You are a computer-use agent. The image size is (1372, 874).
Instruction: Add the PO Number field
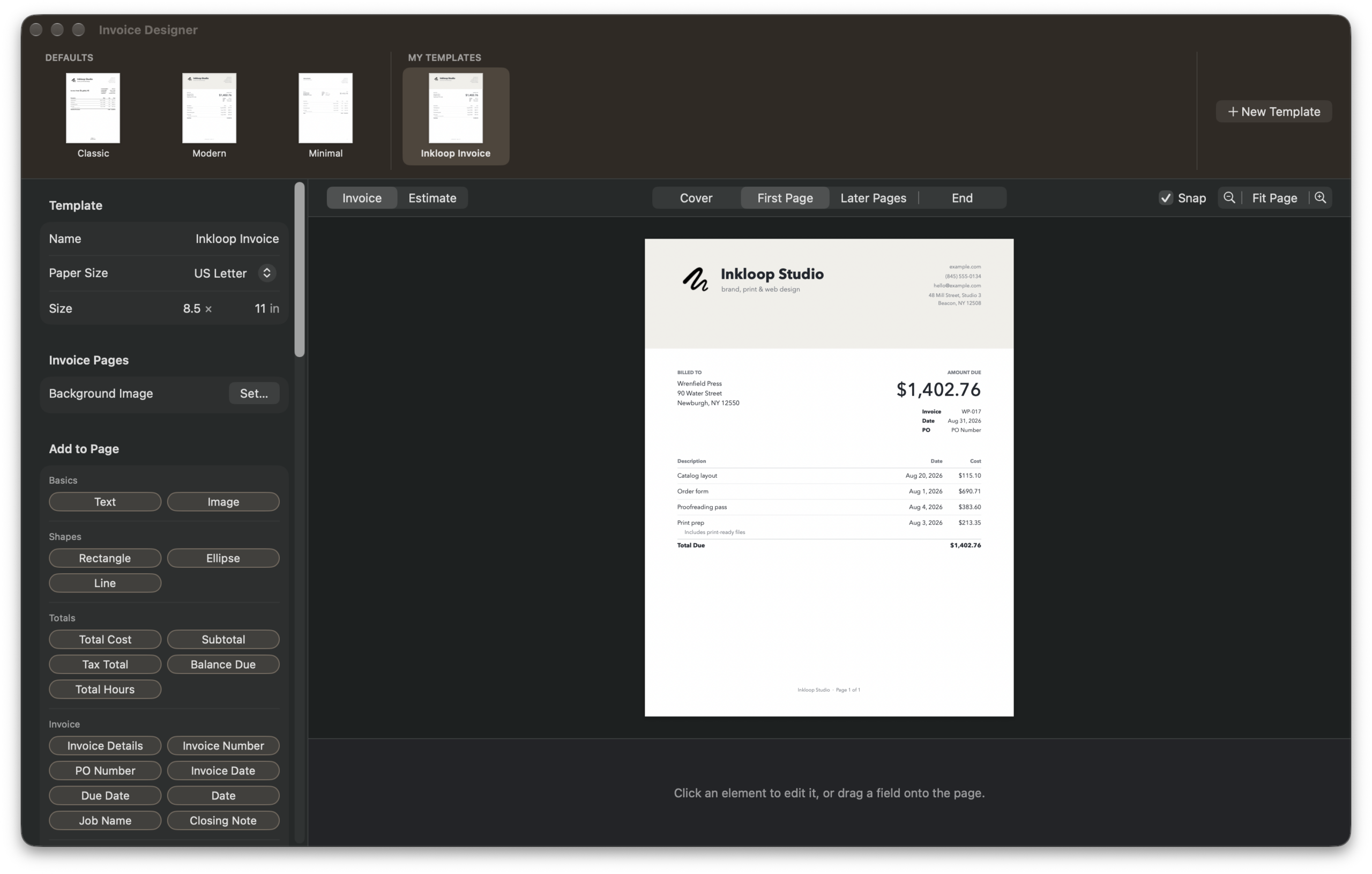[105, 772]
